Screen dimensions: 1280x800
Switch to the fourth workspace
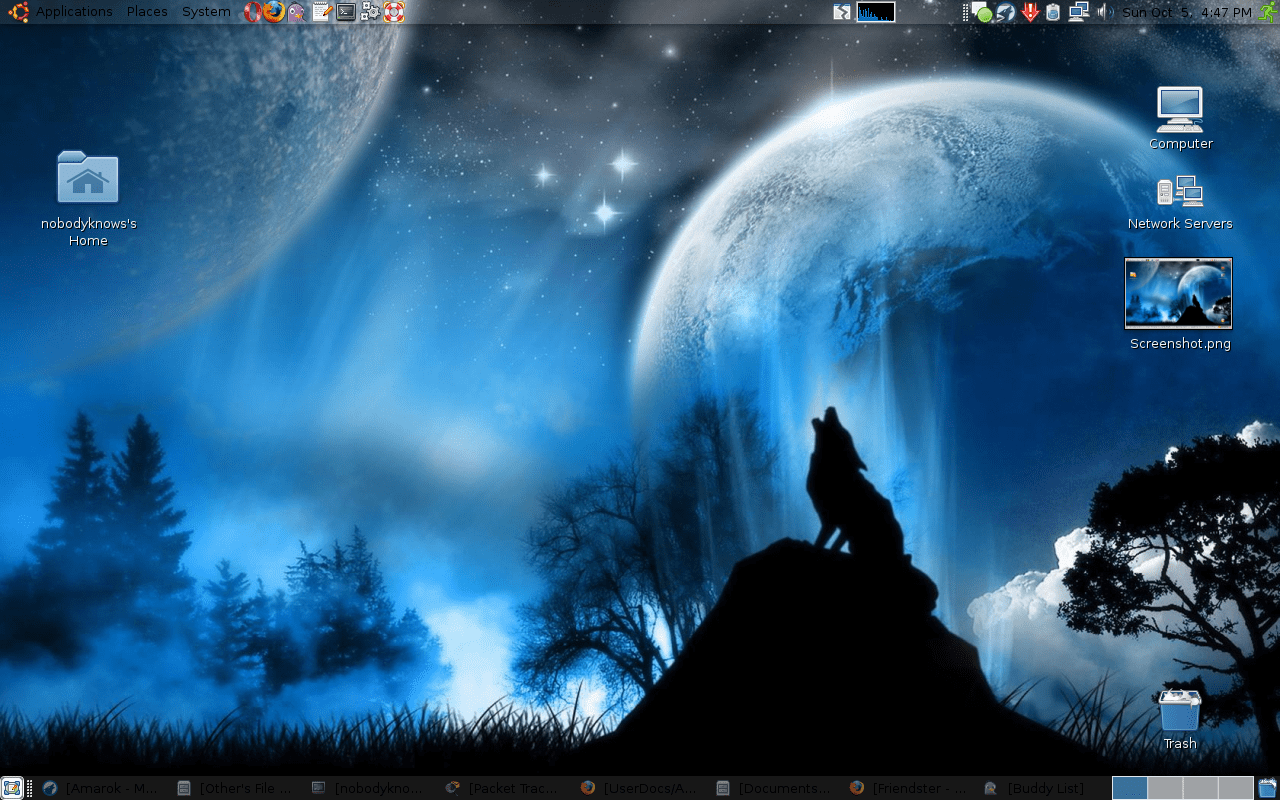pos(1236,788)
